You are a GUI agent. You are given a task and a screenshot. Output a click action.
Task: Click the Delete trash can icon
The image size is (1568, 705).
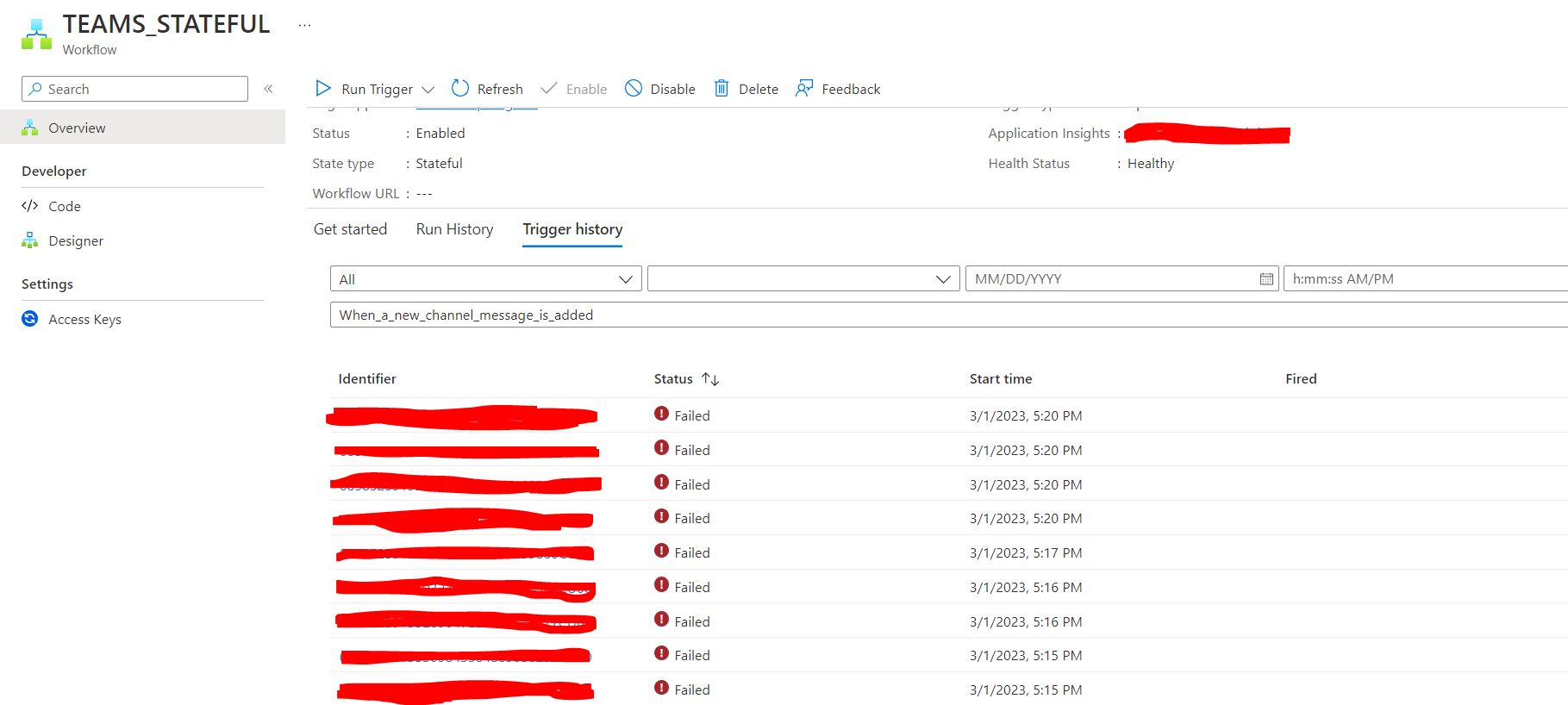pyautogui.click(x=722, y=88)
